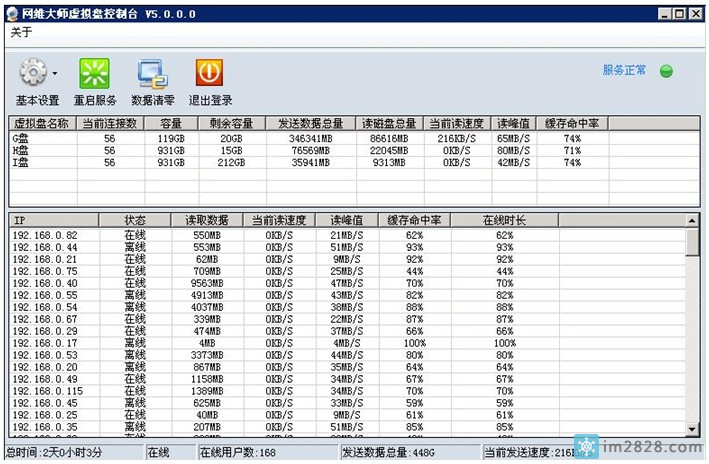Viewport: 709px width, 464px height.
Task: Sort by 发送数据总量 column header
Action: coord(311,123)
